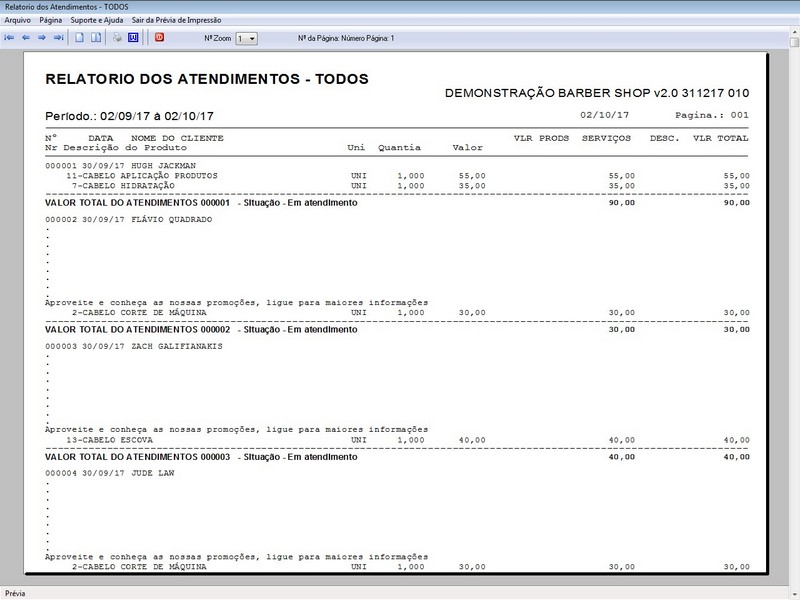Click the Pagina.: 001 text
Viewport: 800px width, 600px height.
[712, 115]
